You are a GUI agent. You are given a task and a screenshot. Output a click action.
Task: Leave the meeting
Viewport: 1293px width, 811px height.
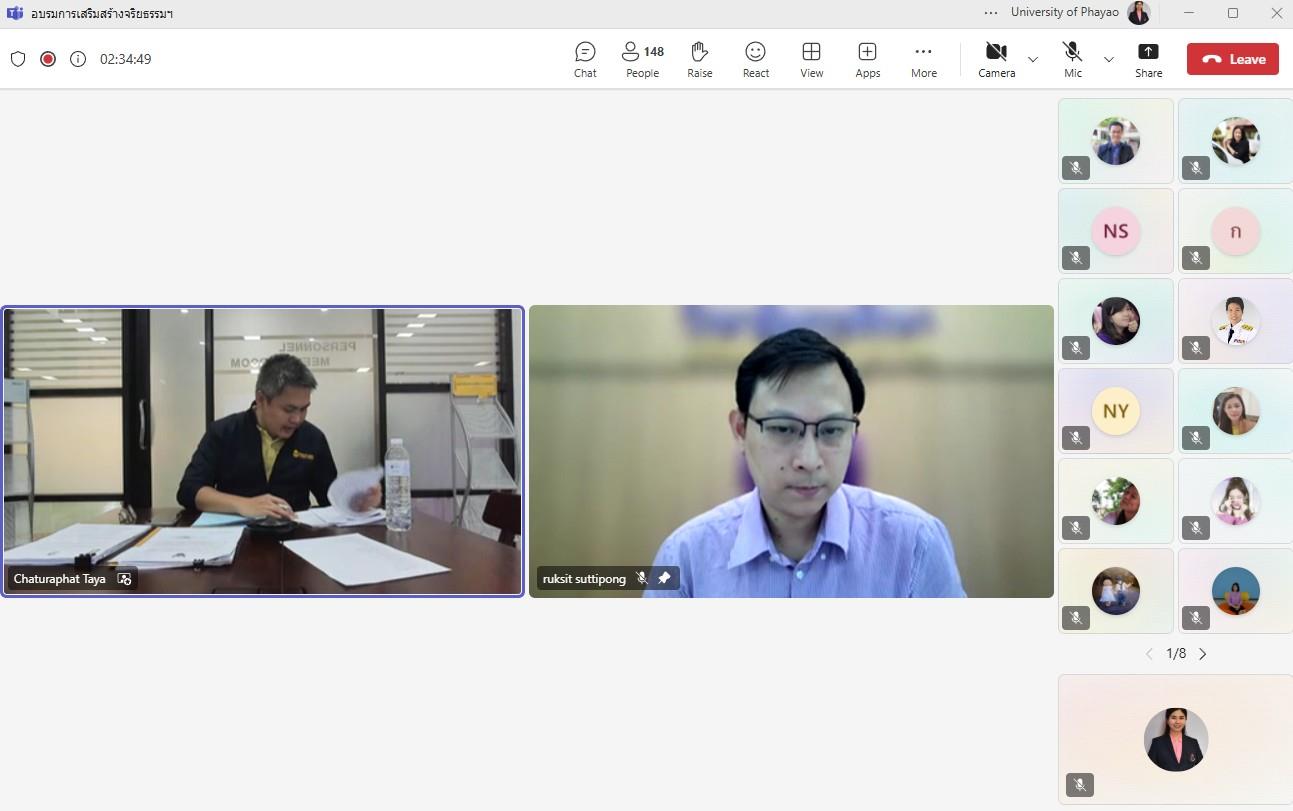(x=1233, y=59)
